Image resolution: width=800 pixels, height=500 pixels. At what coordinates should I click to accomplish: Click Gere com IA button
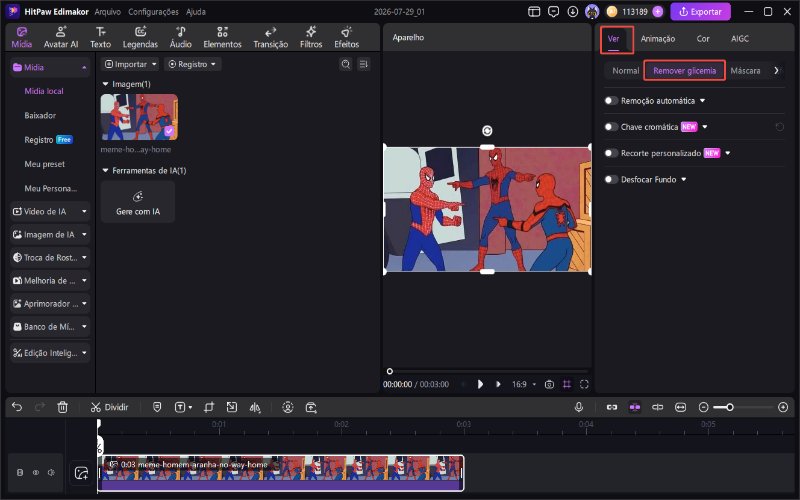(138, 202)
